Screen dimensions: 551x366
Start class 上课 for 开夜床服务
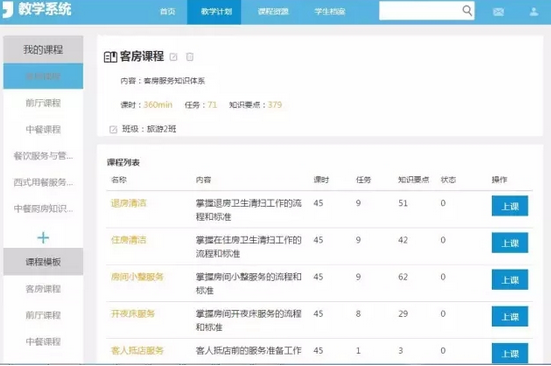point(510,316)
